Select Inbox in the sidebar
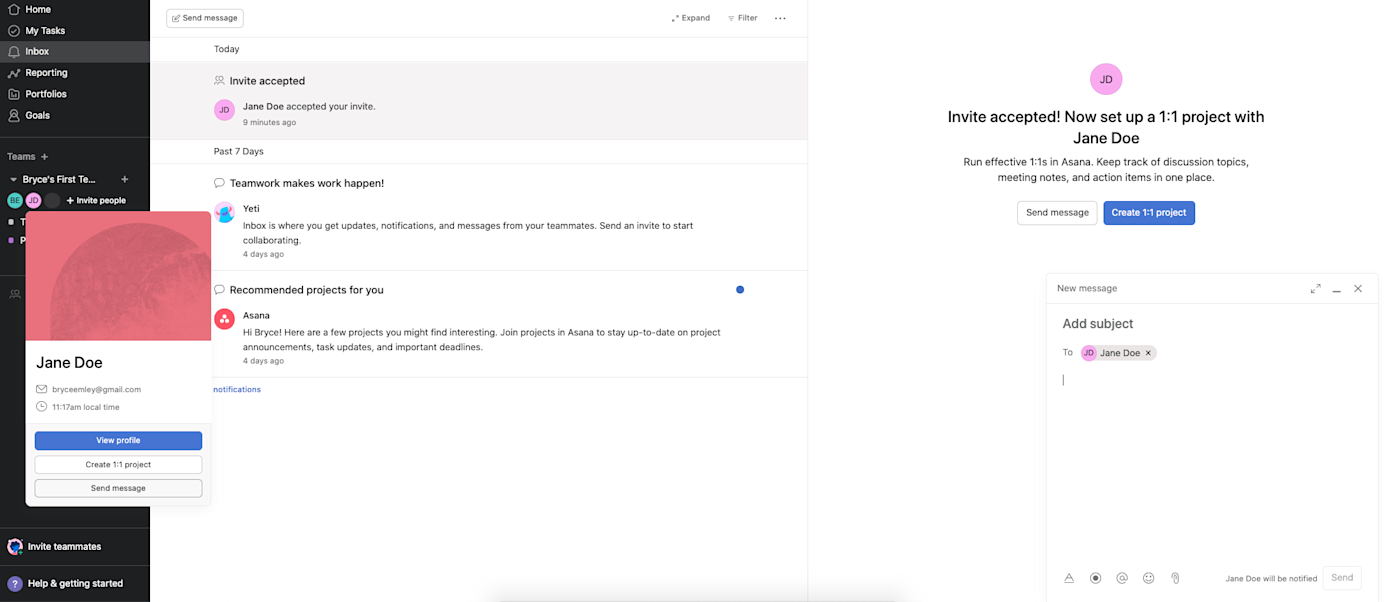The height and width of the screenshot is (602, 1400). 75,52
